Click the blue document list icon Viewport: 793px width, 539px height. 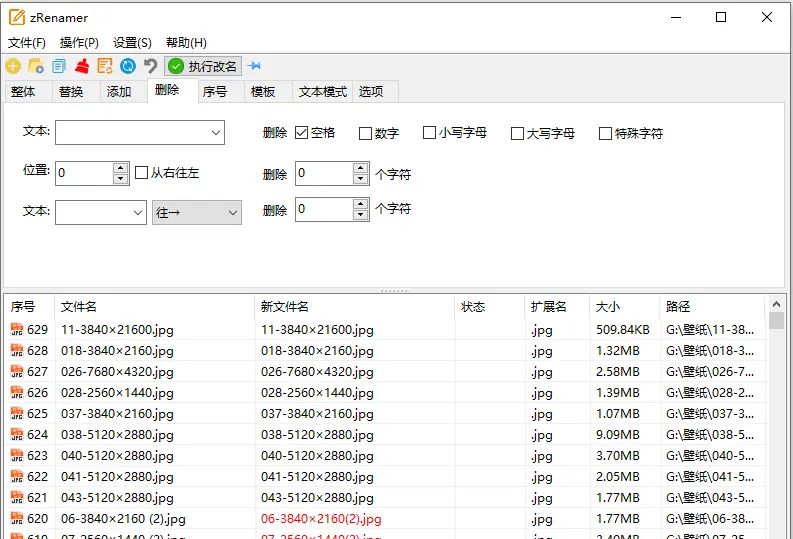(x=59, y=66)
